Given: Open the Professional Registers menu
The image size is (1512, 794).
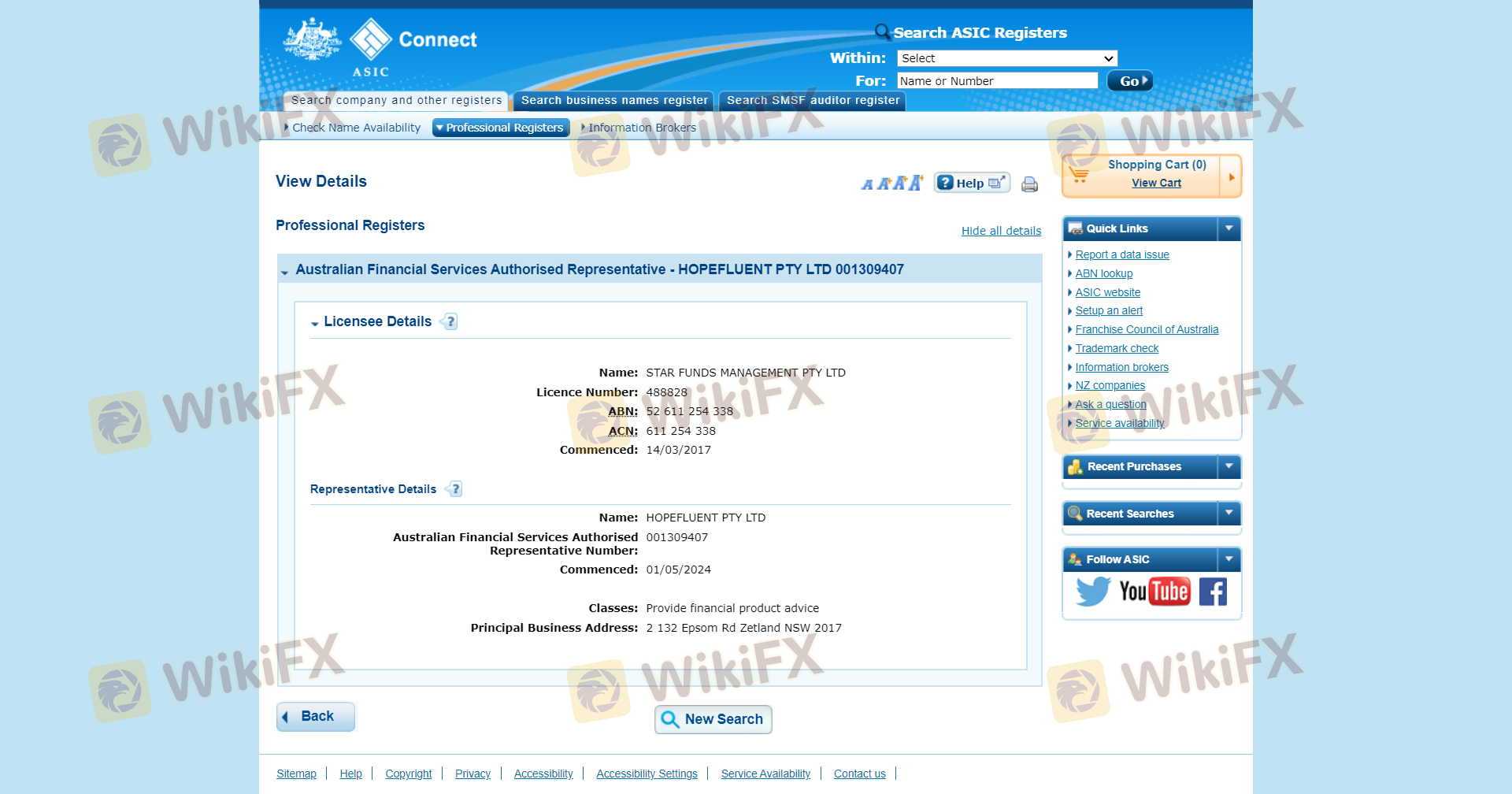Looking at the screenshot, I should 501,128.
